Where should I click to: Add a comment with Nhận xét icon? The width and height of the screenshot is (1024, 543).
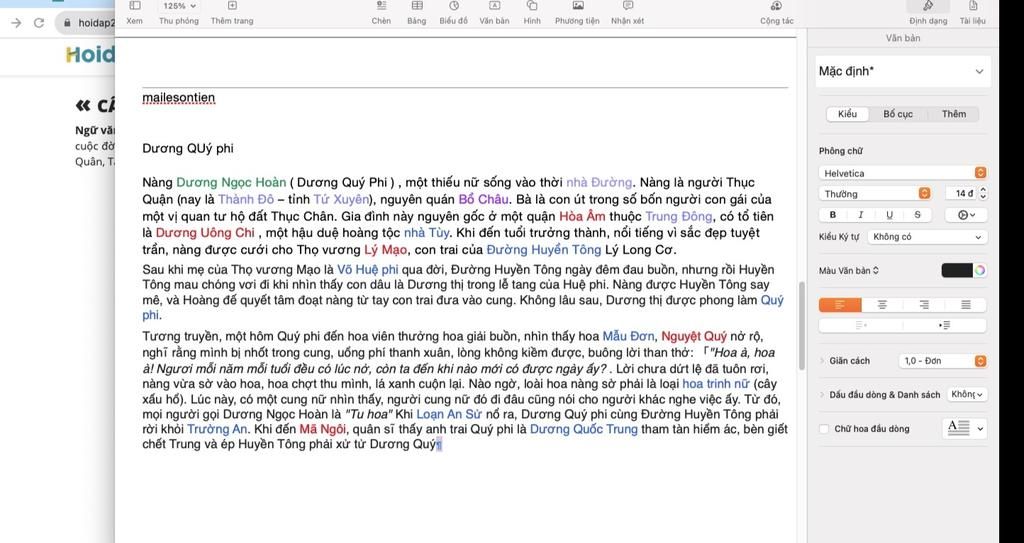click(x=628, y=6)
